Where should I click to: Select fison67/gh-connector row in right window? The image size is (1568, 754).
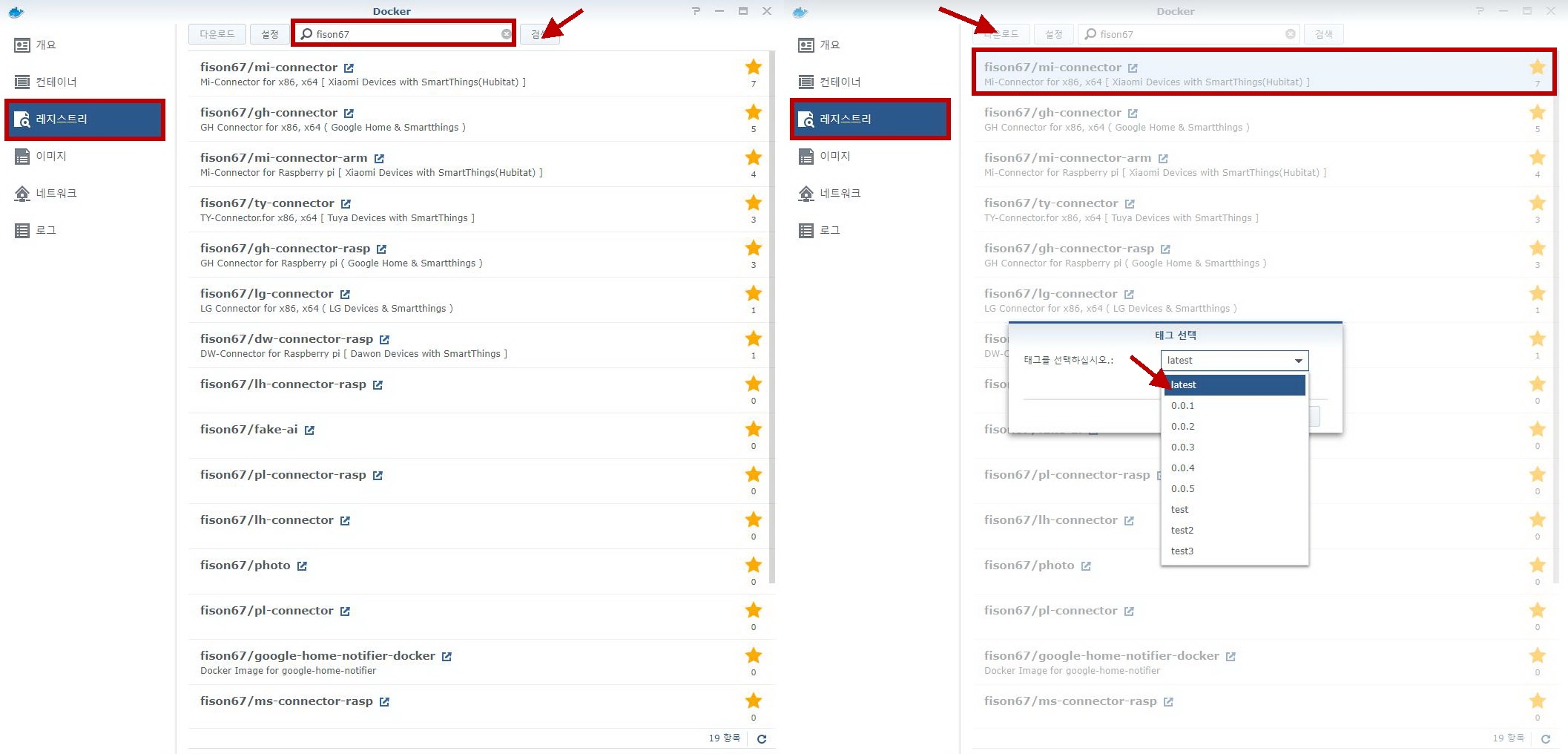(1263, 119)
